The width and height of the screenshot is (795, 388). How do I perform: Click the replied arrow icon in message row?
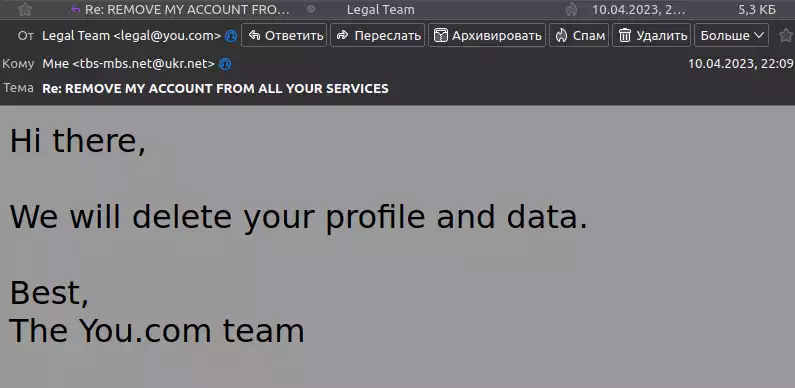(76, 9)
